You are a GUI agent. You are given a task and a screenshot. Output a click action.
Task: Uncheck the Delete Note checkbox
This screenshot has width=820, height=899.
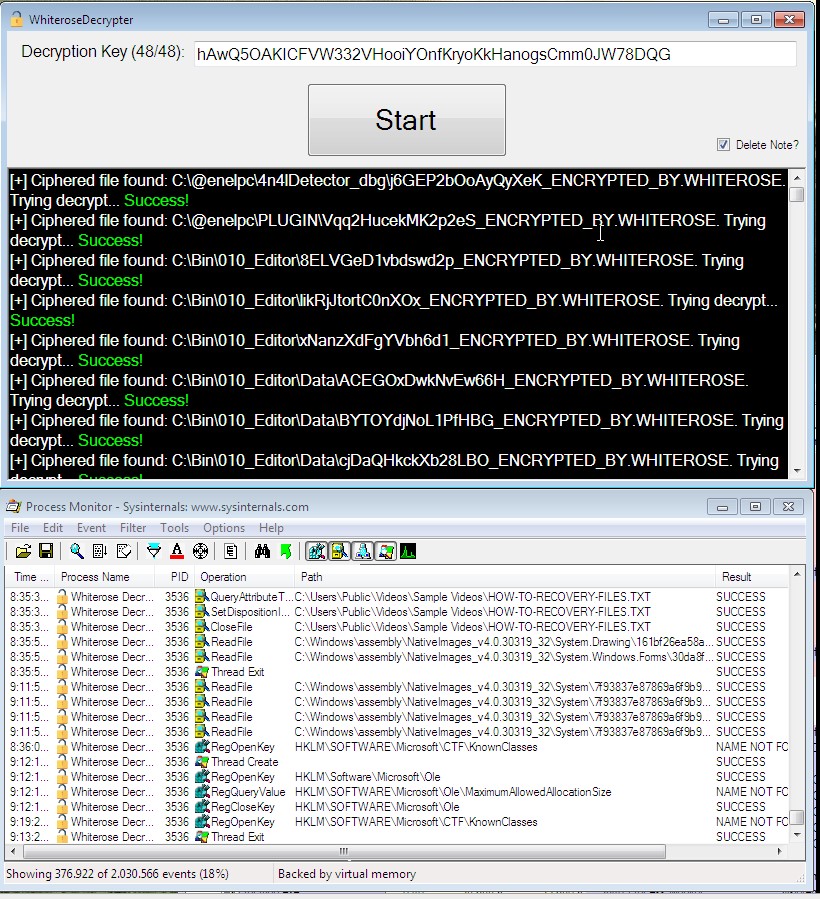point(724,144)
